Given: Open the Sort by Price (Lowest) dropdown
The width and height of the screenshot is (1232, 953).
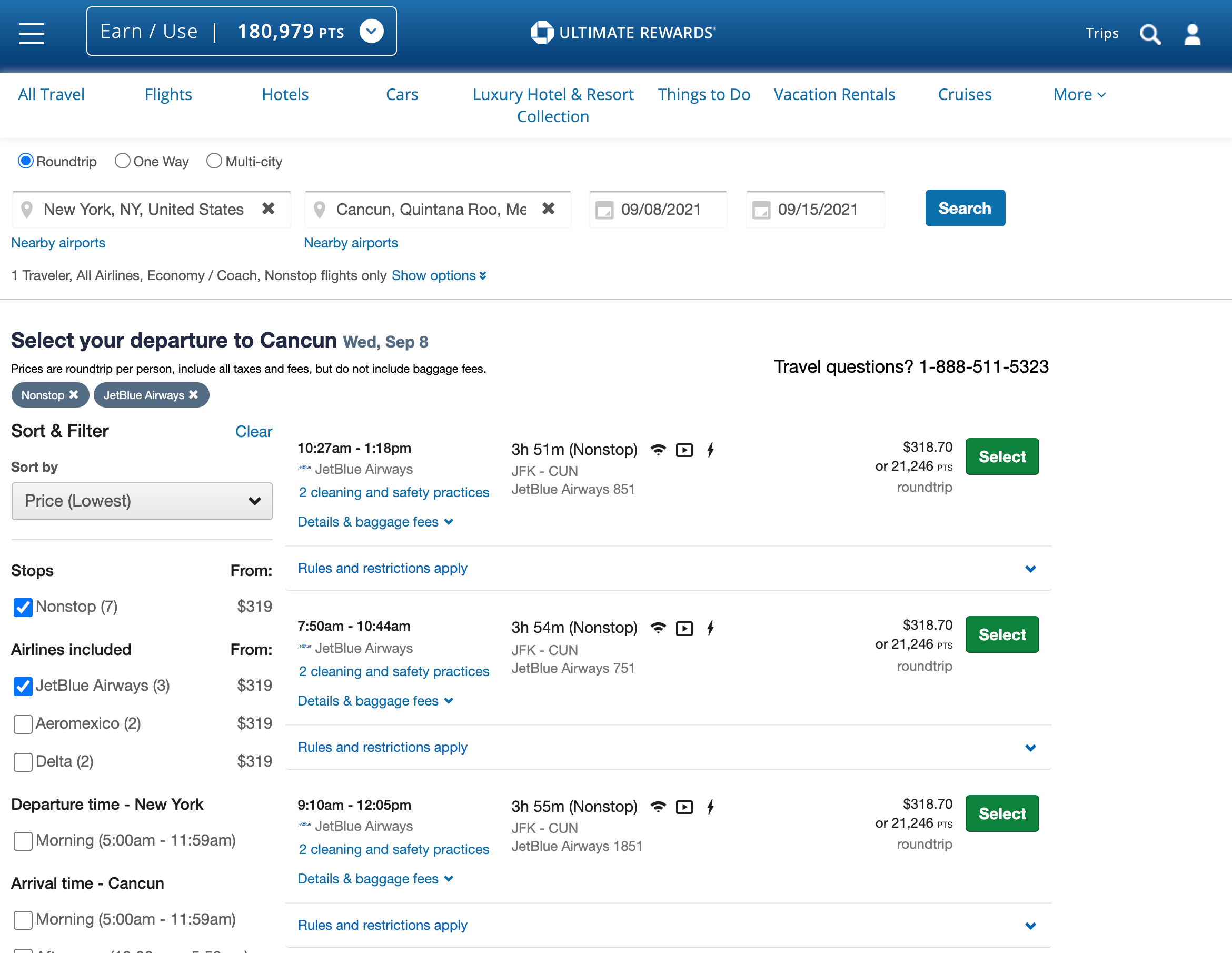Looking at the screenshot, I should (x=142, y=501).
